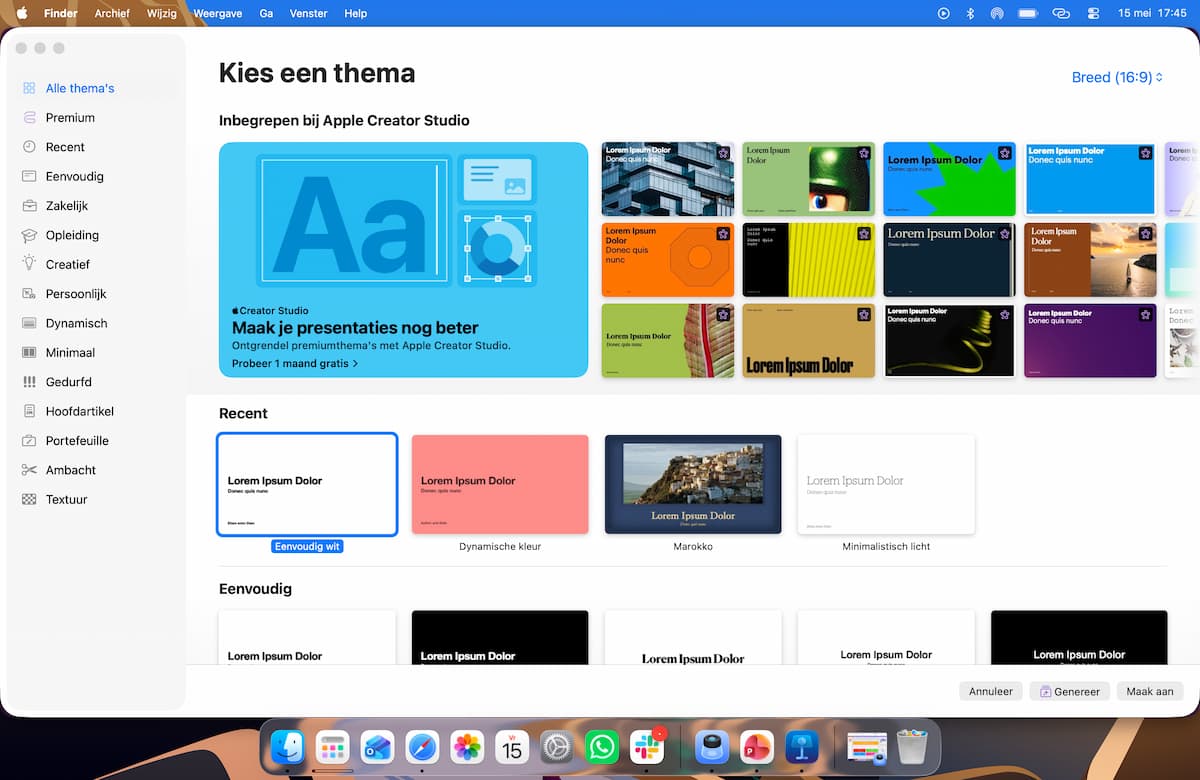
Task: Click the Bluetooth icon in the menu bar
Action: point(970,13)
